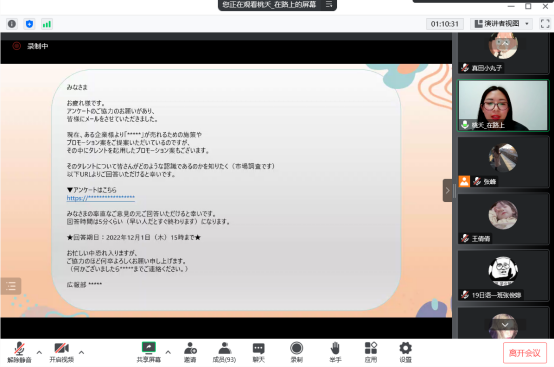
Task: Open 设置 settings gear
Action: pos(405,352)
